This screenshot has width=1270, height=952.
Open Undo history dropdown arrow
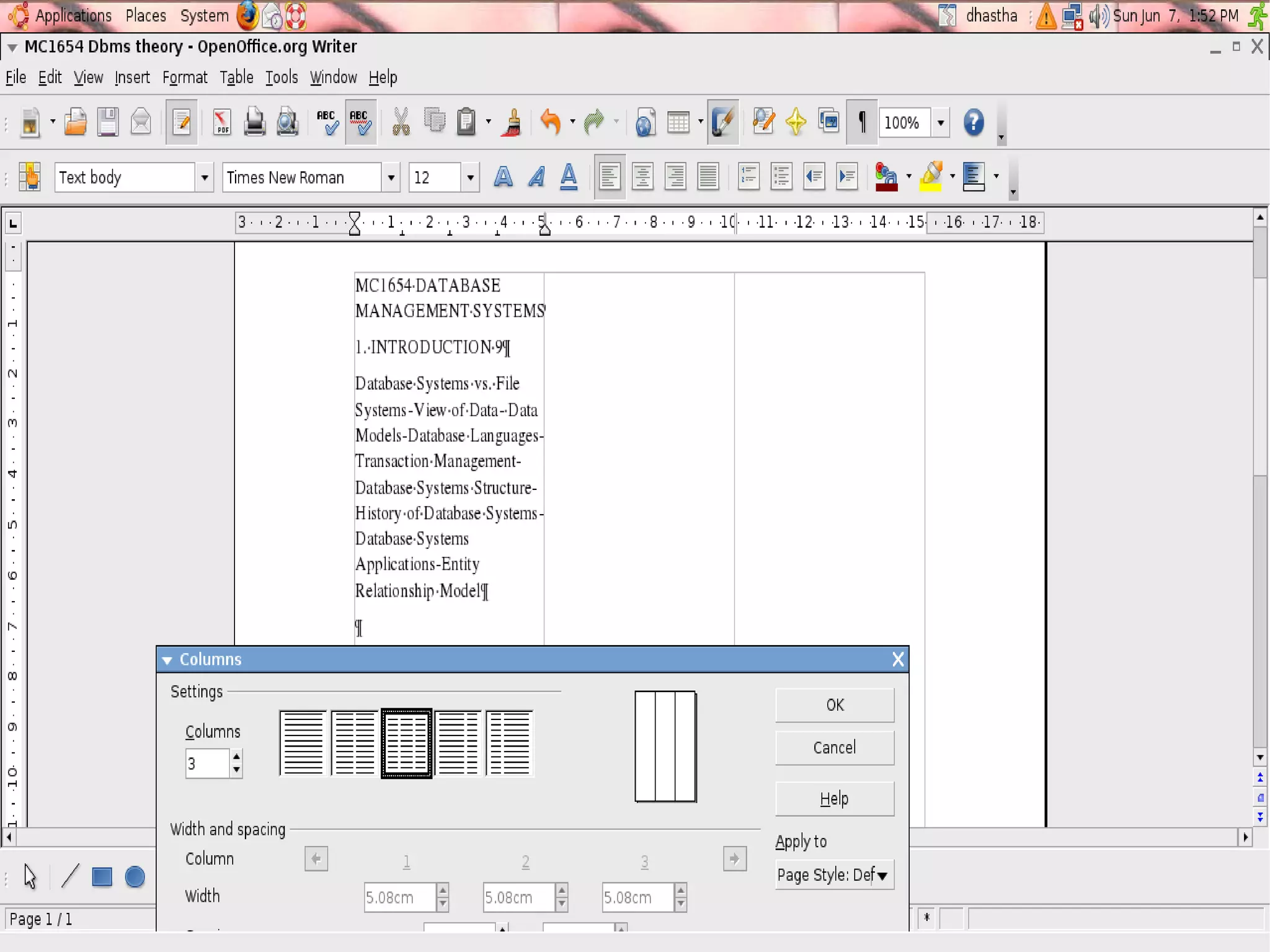pos(572,122)
